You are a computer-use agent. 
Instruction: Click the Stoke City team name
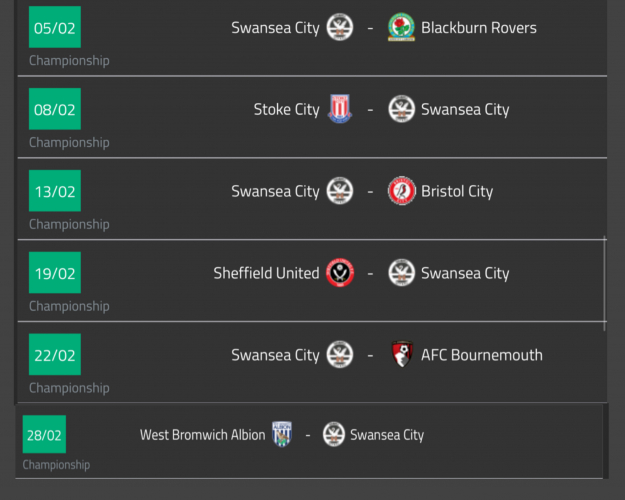(286, 109)
